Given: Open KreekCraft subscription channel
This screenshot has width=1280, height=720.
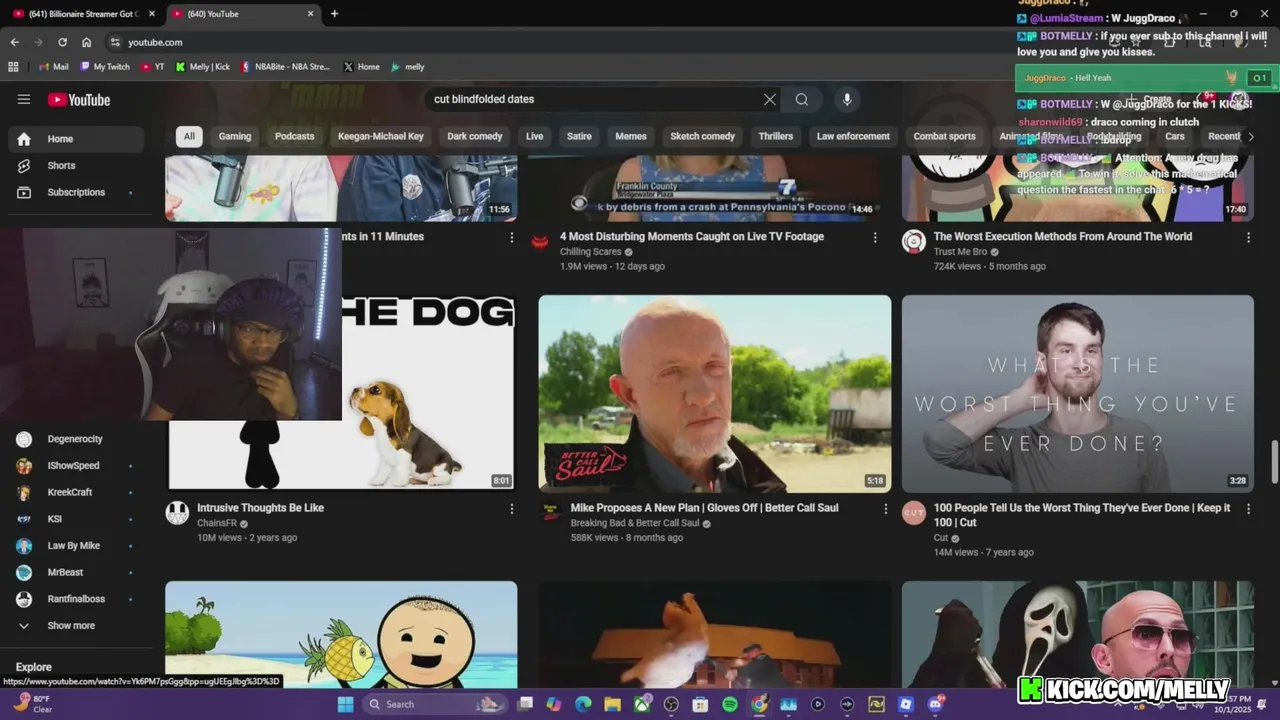Looking at the screenshot, I should pyautogui.click(x=75, y=492).
